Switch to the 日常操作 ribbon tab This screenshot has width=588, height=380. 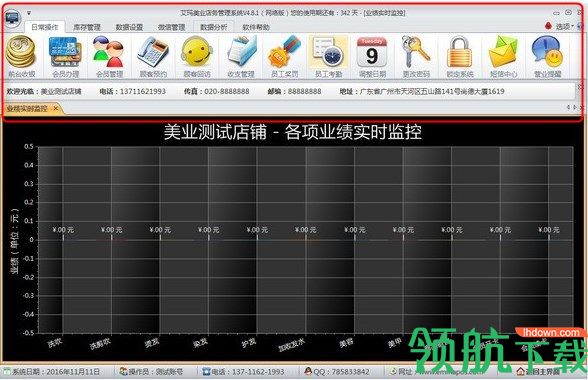tap(45, 27)
